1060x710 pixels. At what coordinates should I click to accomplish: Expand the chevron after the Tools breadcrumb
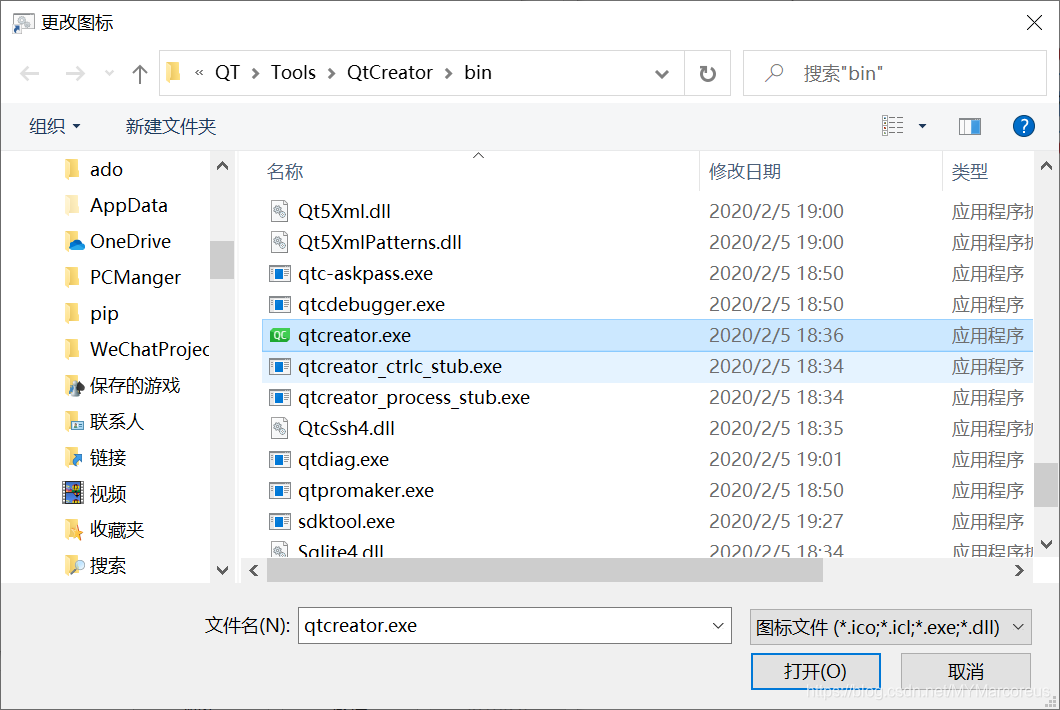331,73
